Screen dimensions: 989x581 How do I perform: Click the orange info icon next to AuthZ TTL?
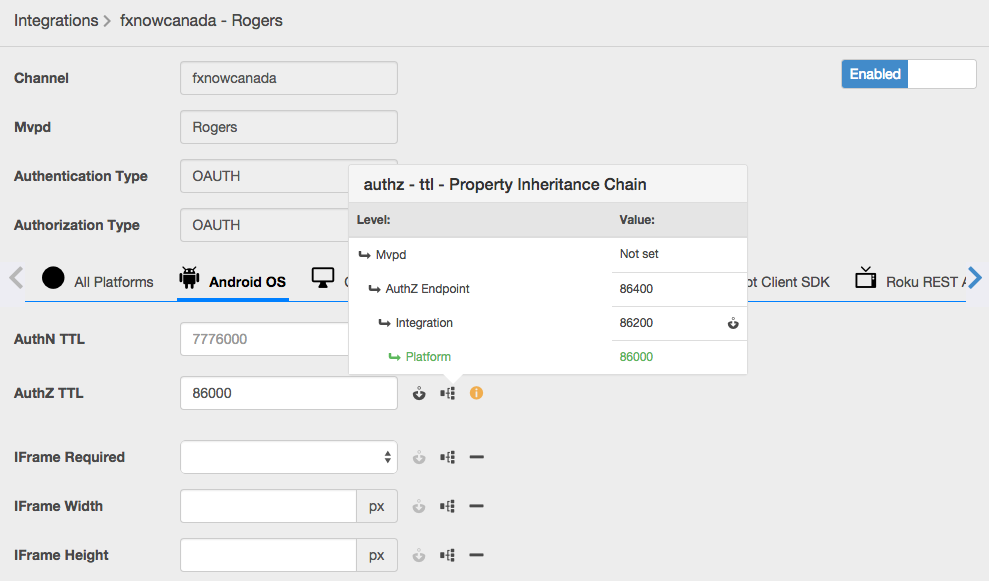click(476, 394)
